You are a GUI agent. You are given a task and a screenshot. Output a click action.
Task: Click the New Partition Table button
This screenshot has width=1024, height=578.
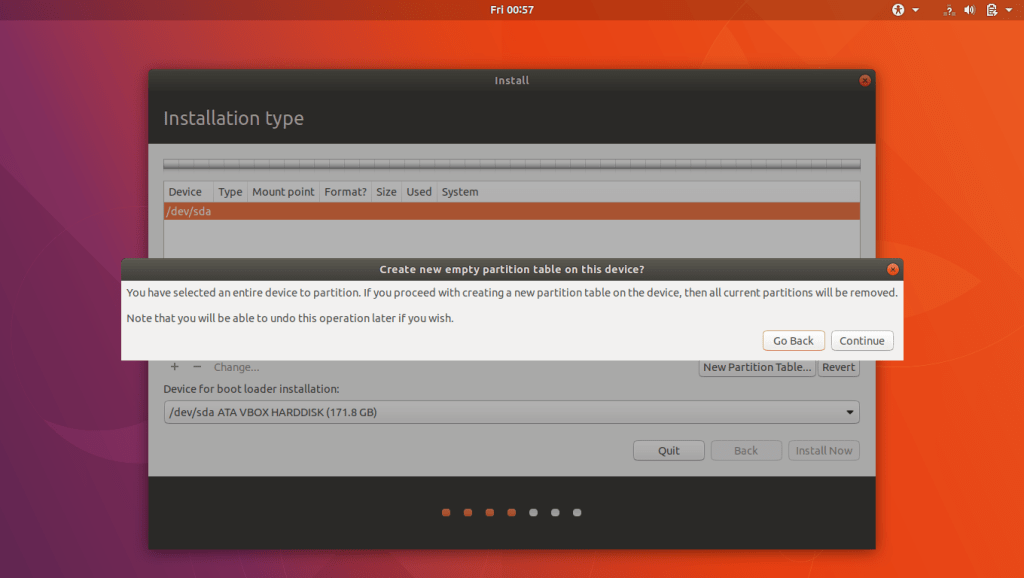[757, 367]
